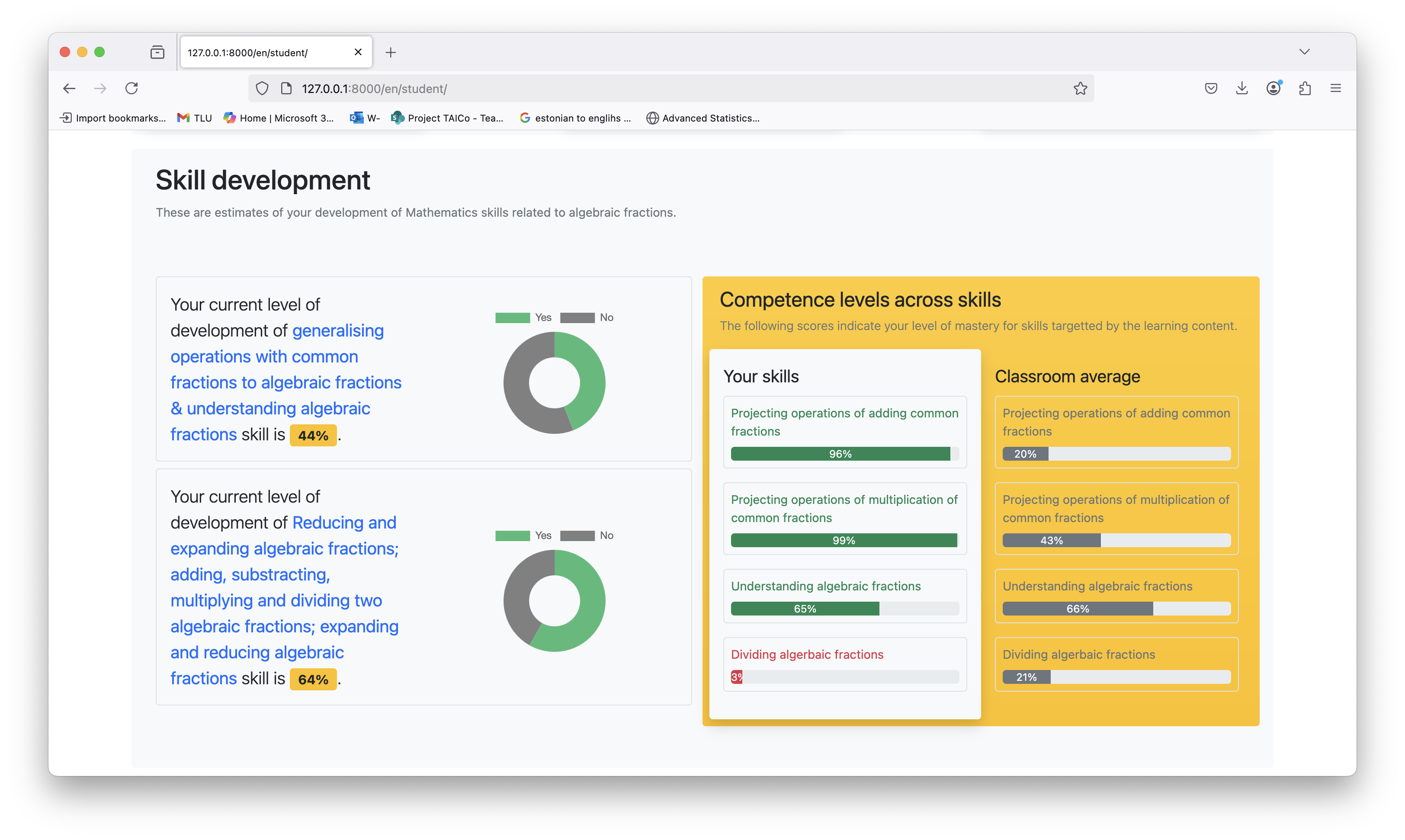
Task: Click the green fullscreen window button
Action: (99, 52)
